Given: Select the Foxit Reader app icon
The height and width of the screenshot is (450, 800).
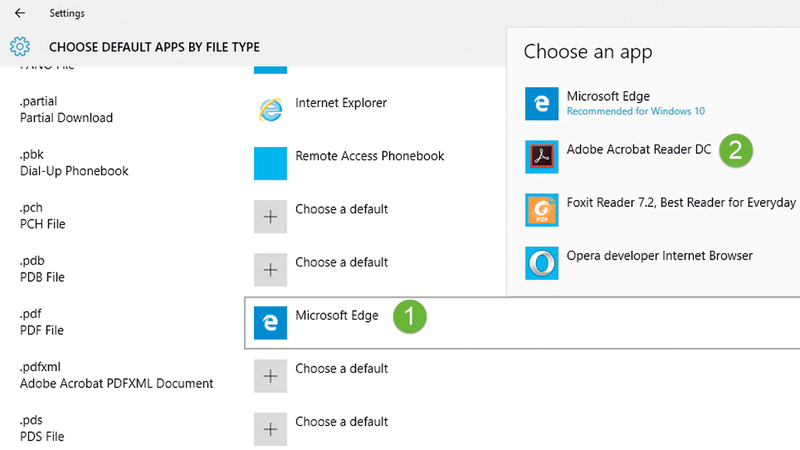Looking at the screenshot, I should point(541,210).
